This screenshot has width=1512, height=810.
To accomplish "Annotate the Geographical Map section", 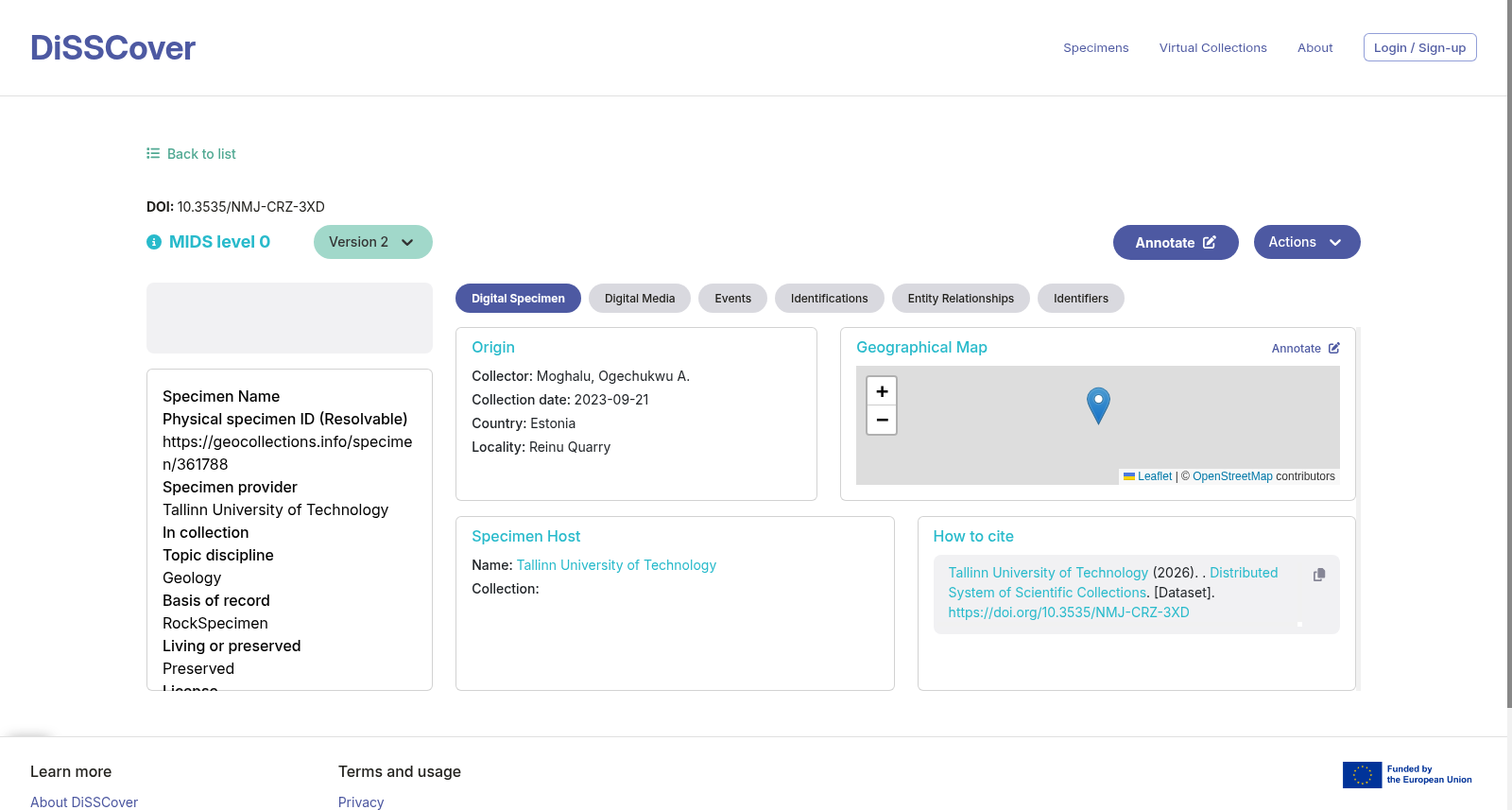I will [x=1306, y=348].
